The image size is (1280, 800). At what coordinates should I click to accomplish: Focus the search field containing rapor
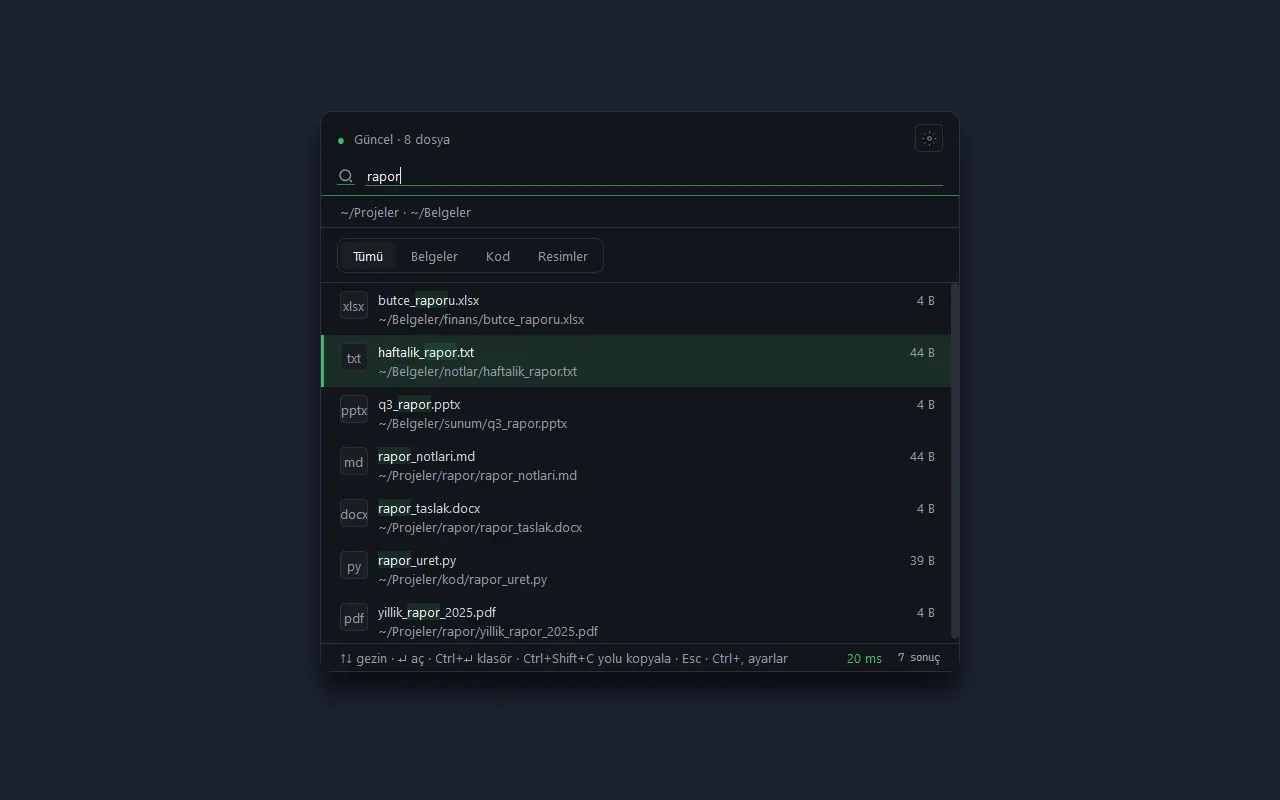point(654,176)
